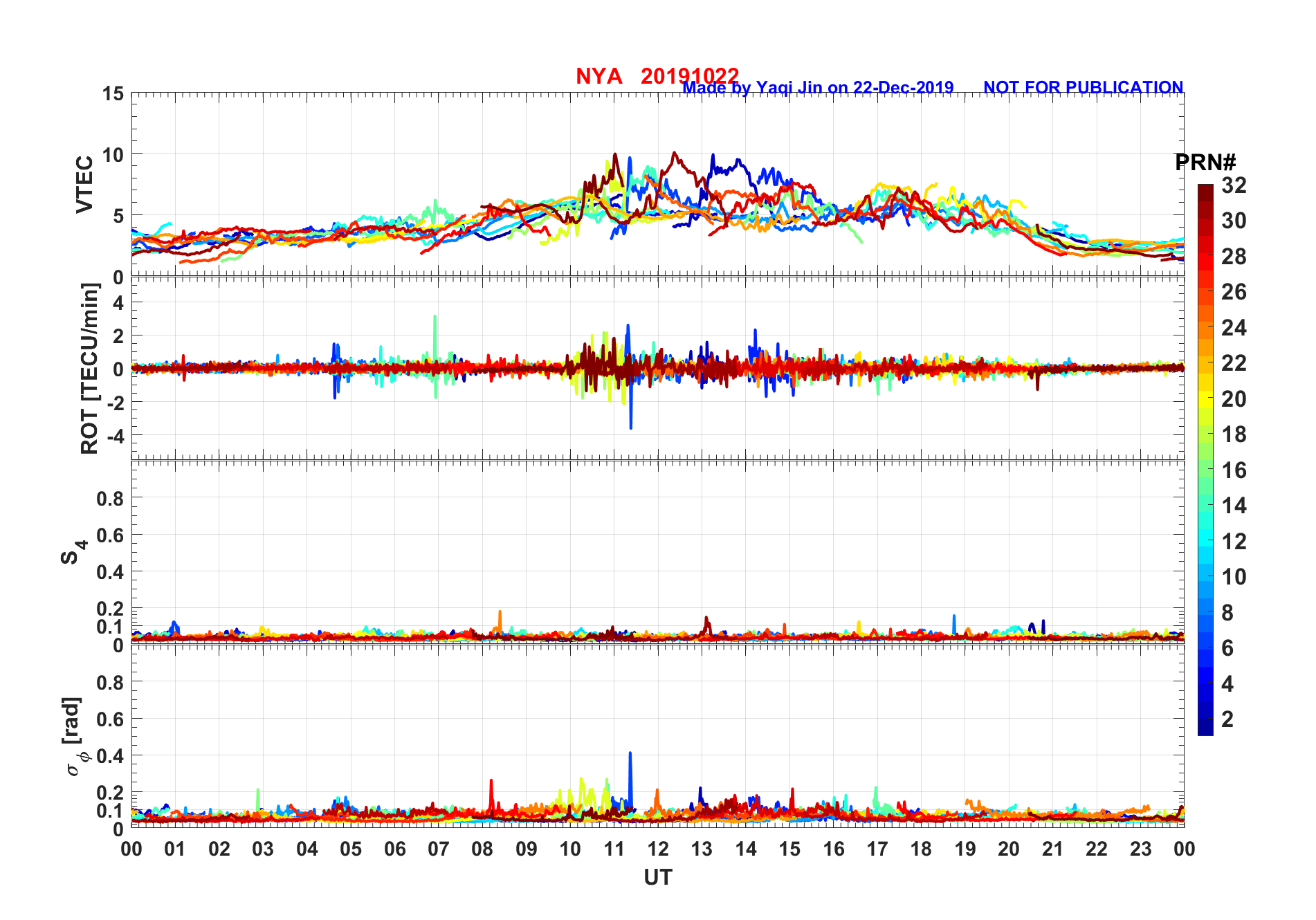Click the x-axis tick label '12'
1316x920 pixels.
tap(658, 849)
